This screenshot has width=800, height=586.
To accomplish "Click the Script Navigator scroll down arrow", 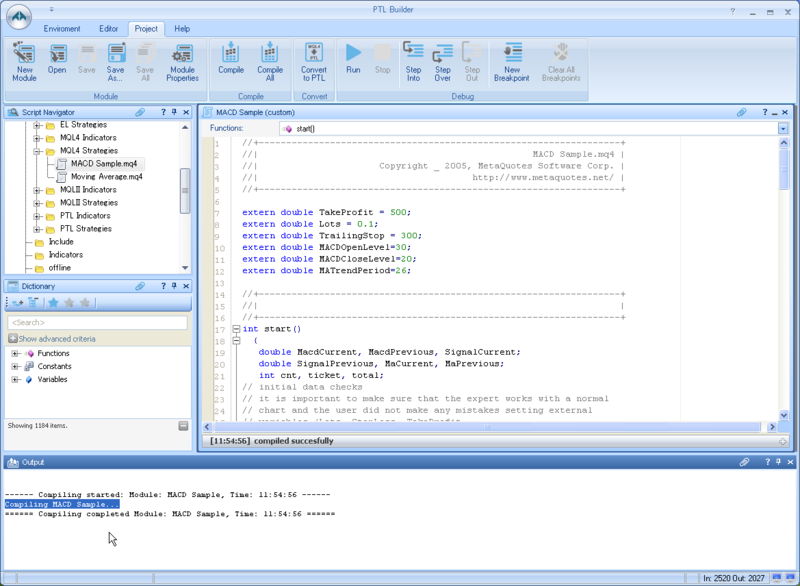I will click(185, 268).
